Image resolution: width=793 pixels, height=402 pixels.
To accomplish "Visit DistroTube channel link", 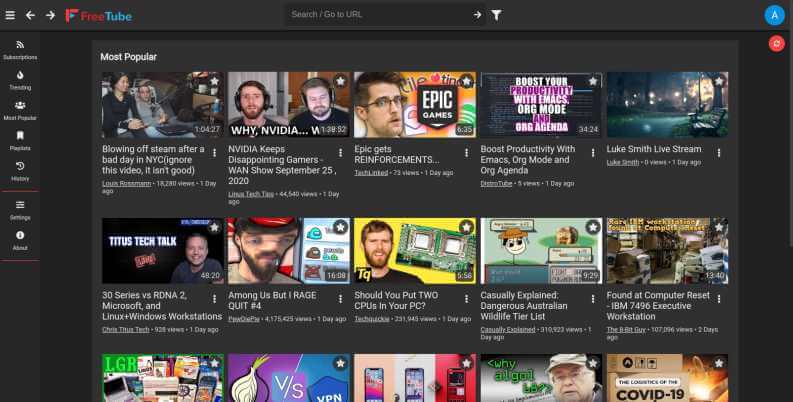I will coord(496,184).
